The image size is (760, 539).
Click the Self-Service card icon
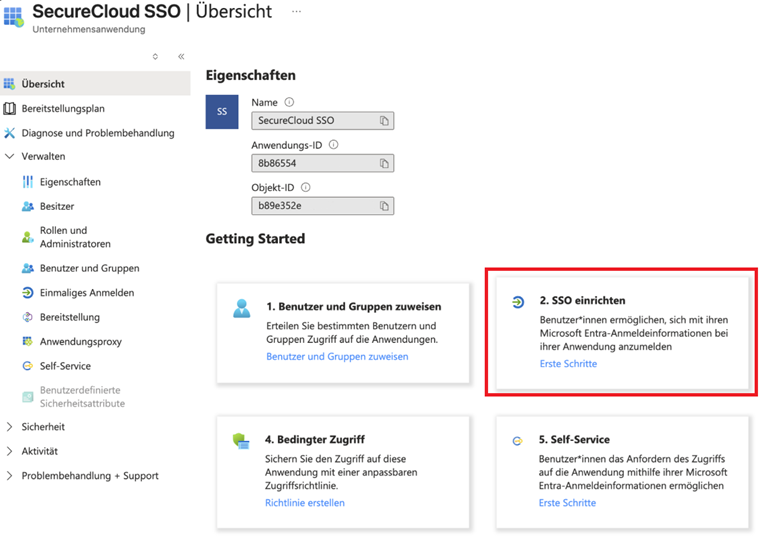(x=518, y=441)
